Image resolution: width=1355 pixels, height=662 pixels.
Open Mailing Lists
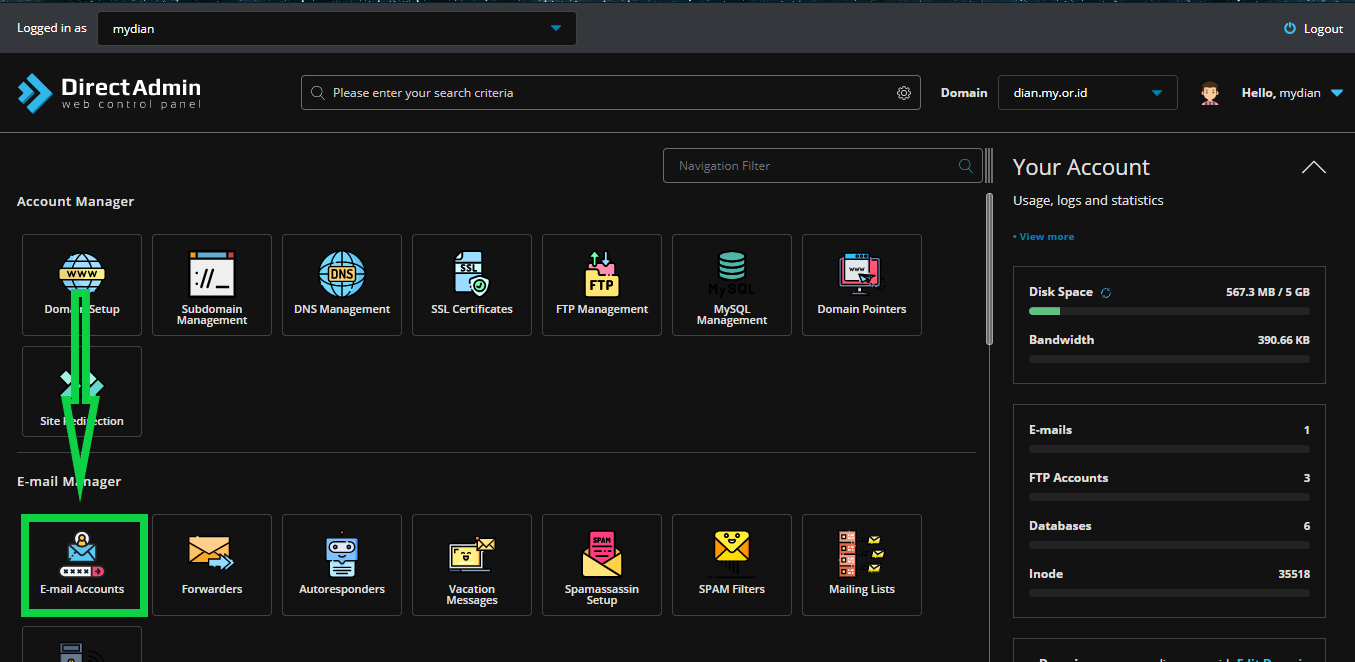(x=862, y=565)
